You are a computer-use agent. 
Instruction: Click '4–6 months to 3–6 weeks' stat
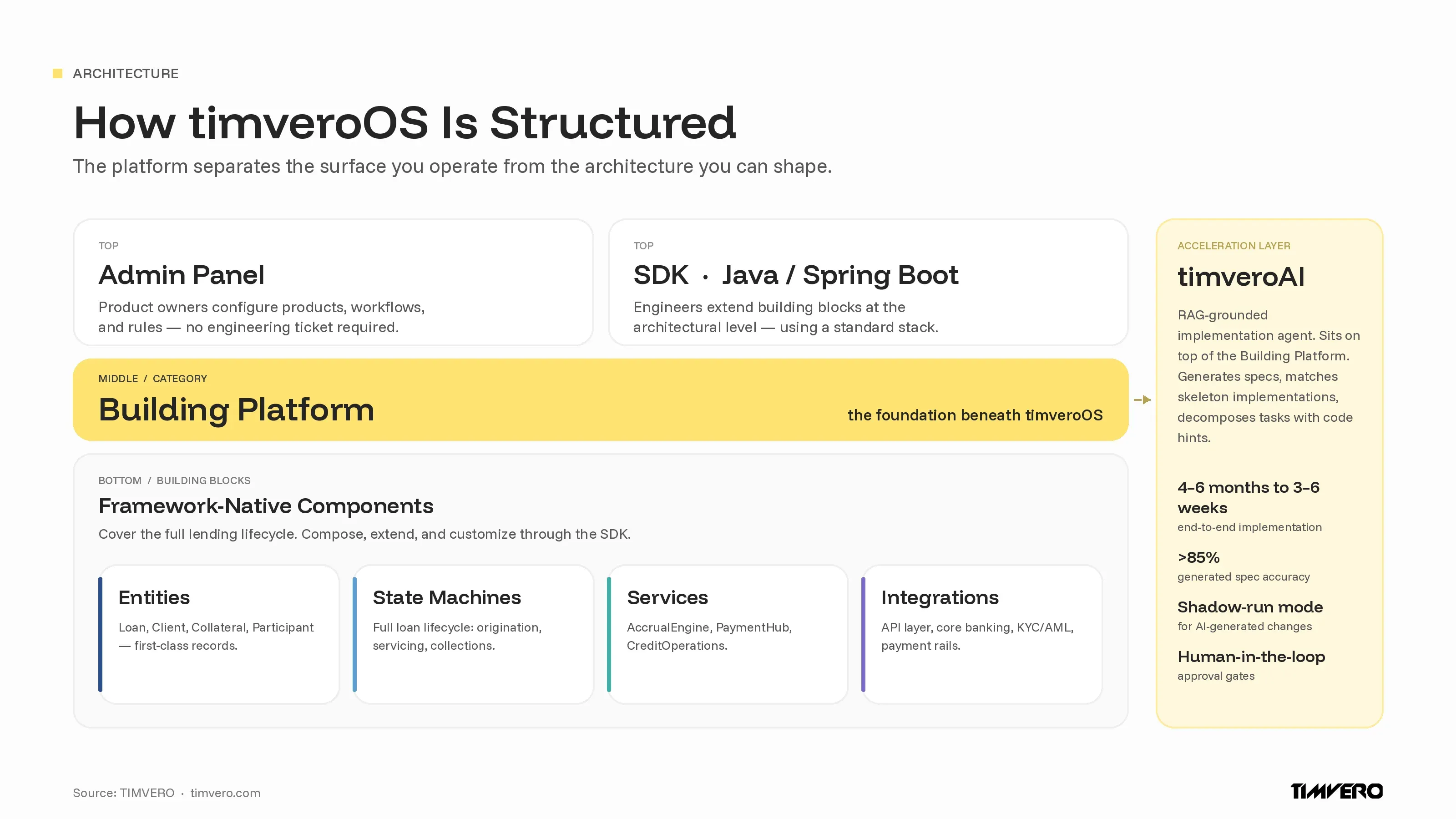tap(1249, 497)
